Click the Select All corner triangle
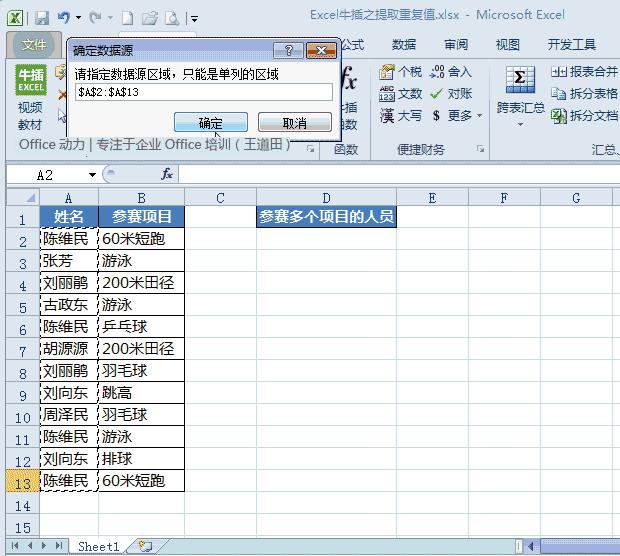This screenshot has width=620, height=556. point(23,197)
